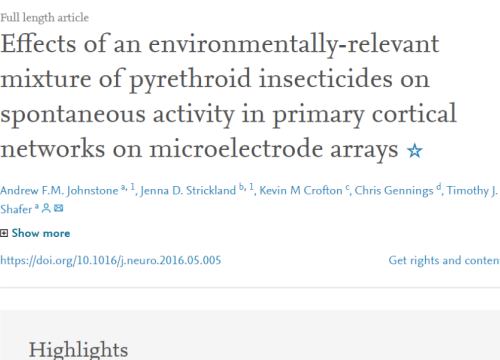The width and height of the screenshot is (500, 360).
Task: Open the DOI link 10.1016/j.neuro.2016.05.005
Action: point(110,260)
